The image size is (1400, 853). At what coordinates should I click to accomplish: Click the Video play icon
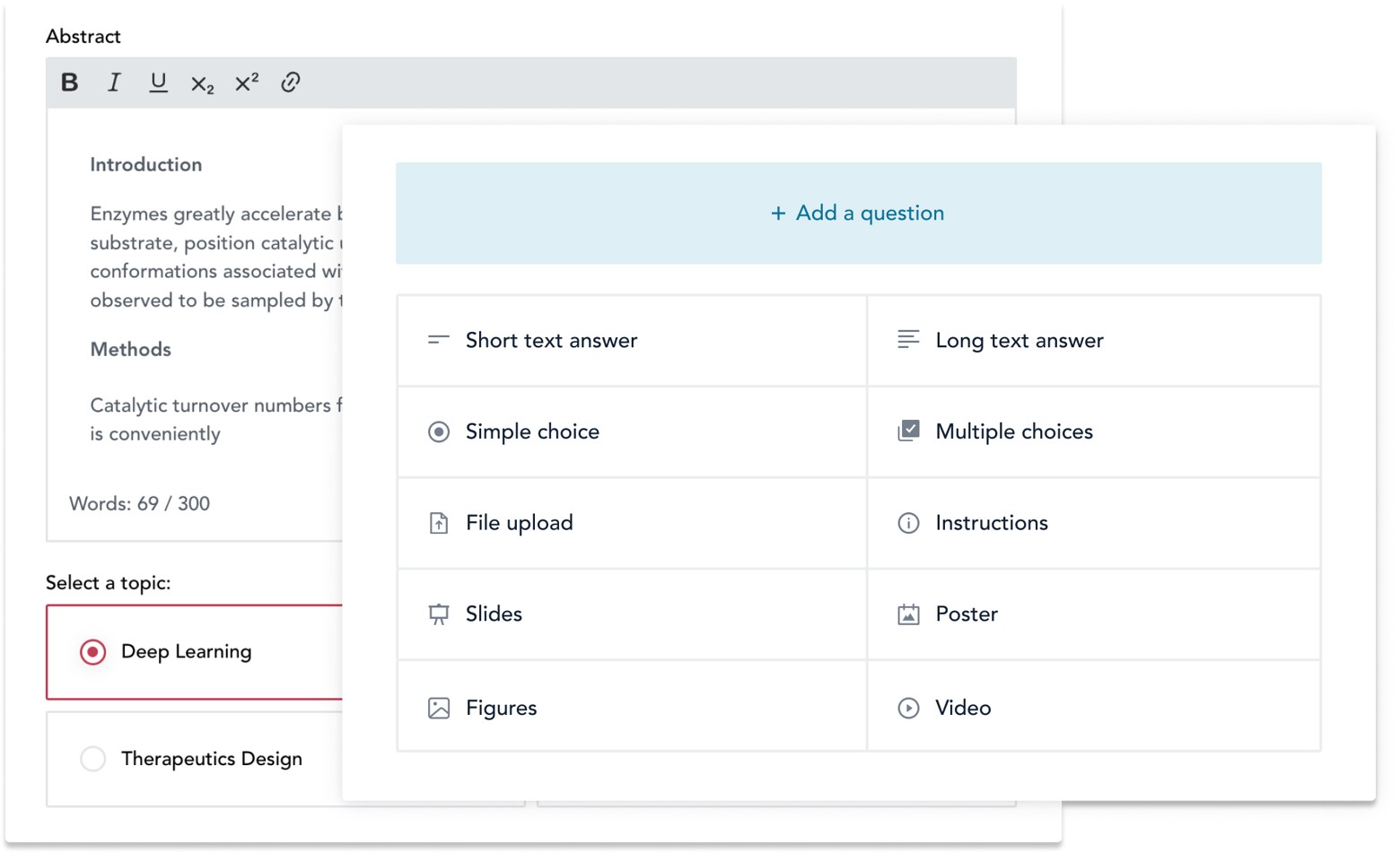click(x=908, y=708)
